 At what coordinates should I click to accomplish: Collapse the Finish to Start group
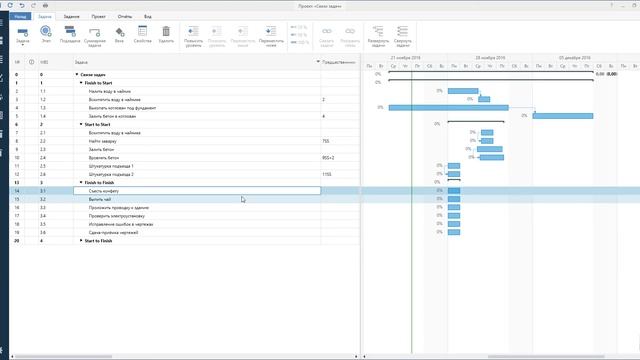81,83
